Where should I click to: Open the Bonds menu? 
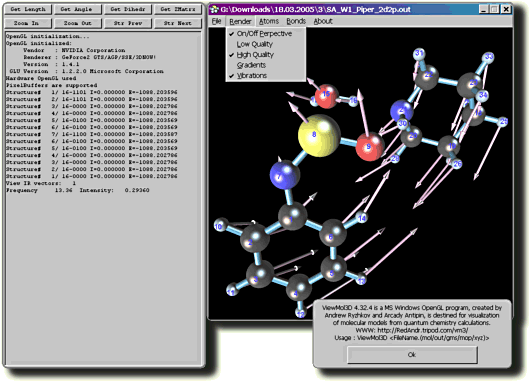pos(296,21)
